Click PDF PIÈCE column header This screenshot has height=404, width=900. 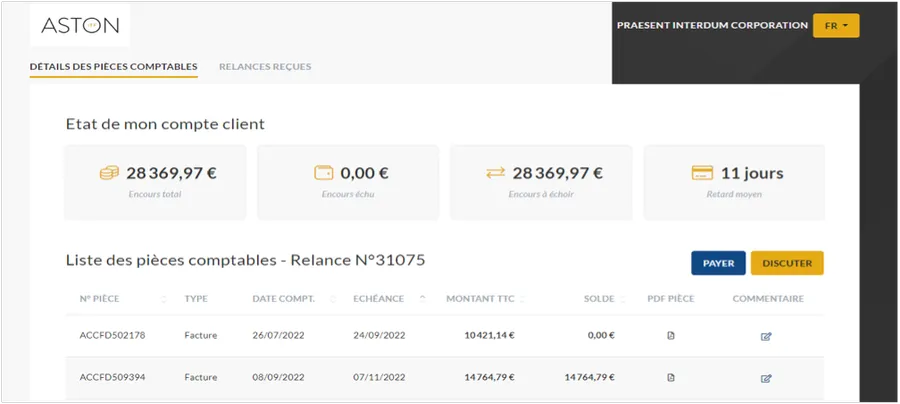pos(670,299)
